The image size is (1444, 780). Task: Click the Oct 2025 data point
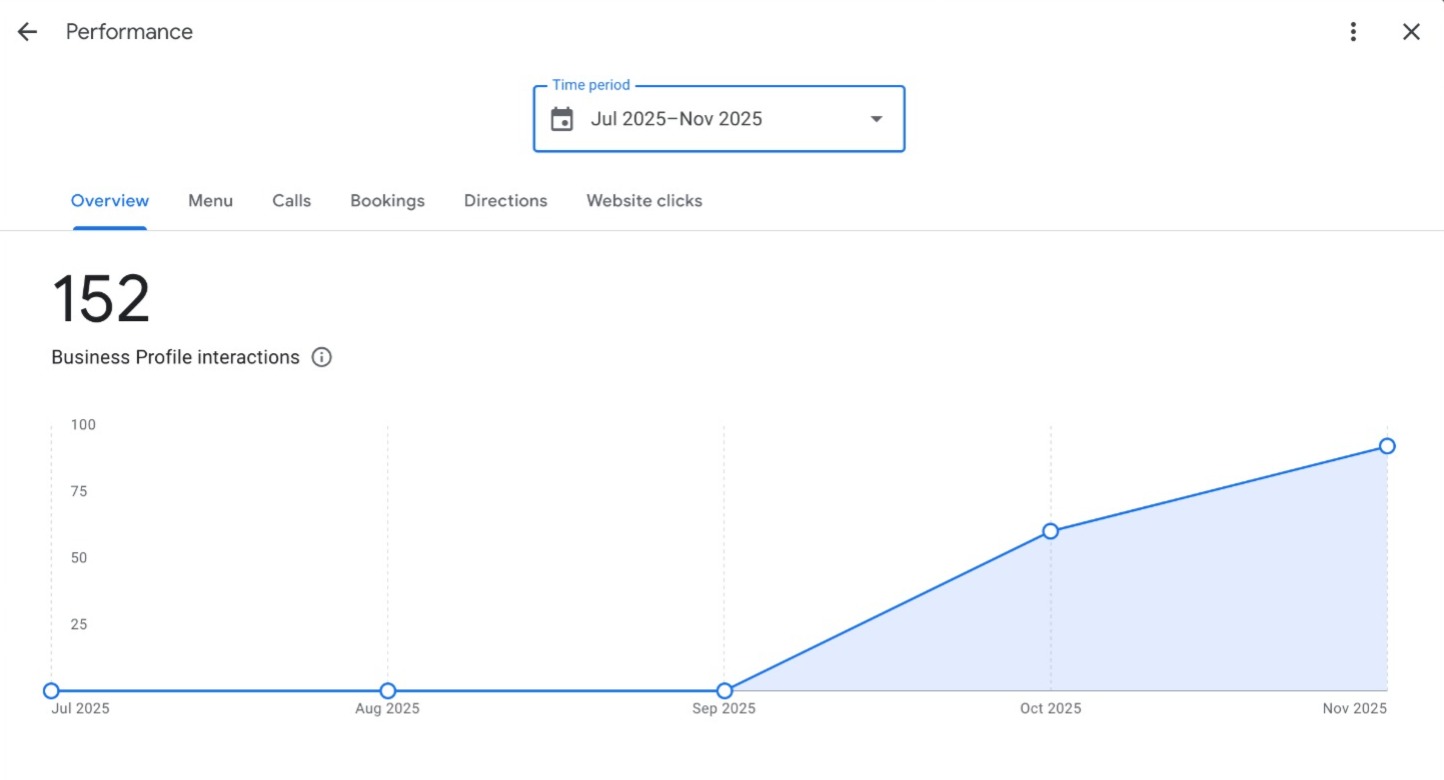coord(1050,531)
